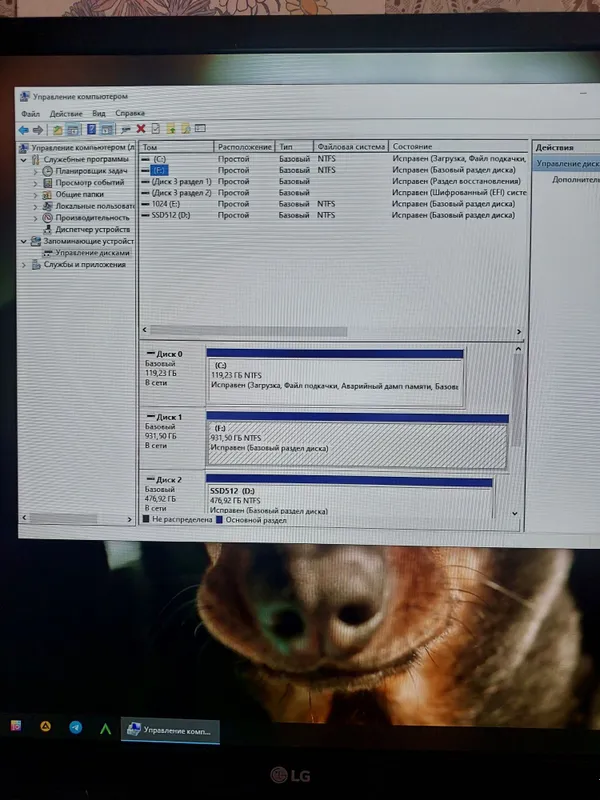
Task: Click the orange triangle icon on taskbar
Action: [x=45, y=726]
